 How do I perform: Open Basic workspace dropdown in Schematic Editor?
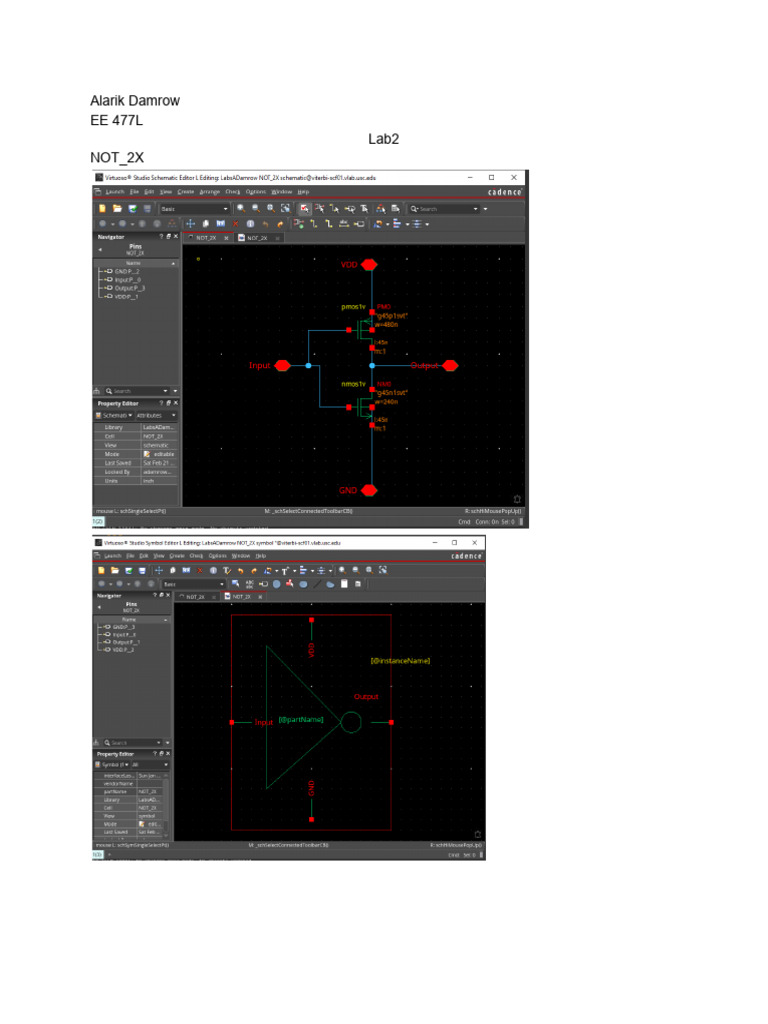click(195, 209)
